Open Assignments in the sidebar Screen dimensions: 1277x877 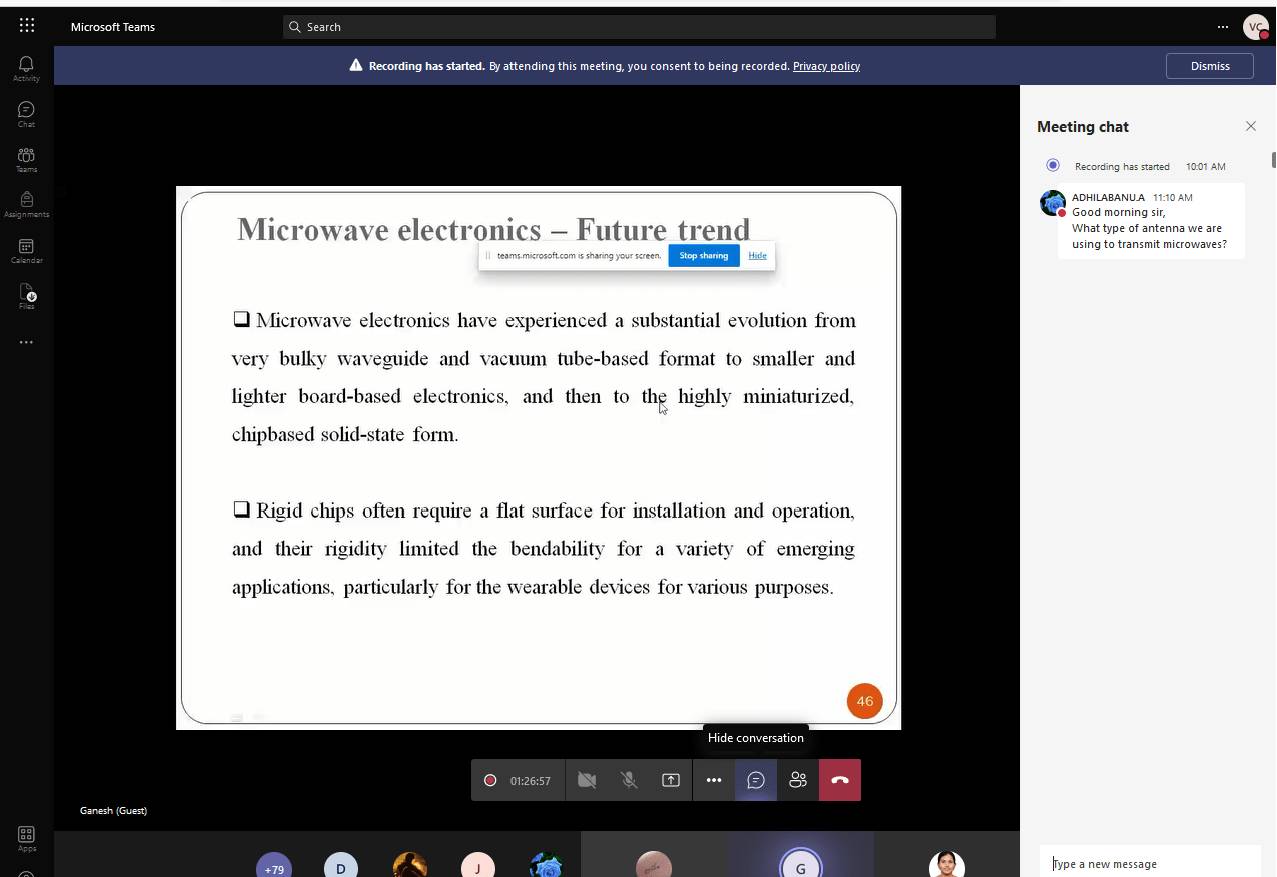(26, 205)
